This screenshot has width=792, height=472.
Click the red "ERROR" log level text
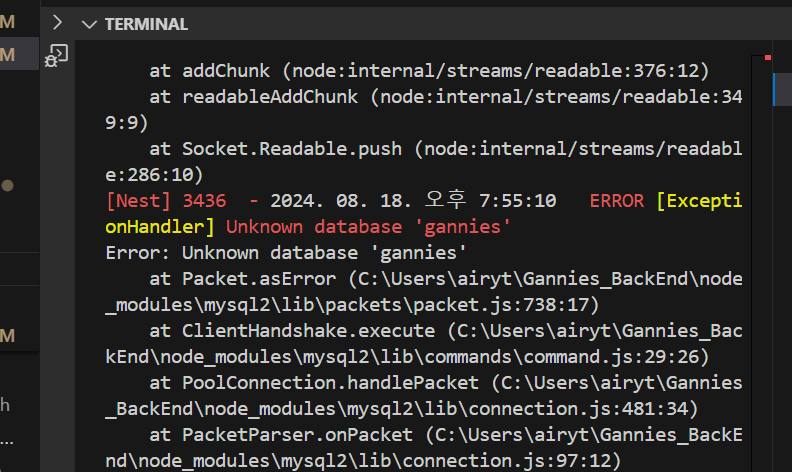pyautogui.click(x=617, y=201)
